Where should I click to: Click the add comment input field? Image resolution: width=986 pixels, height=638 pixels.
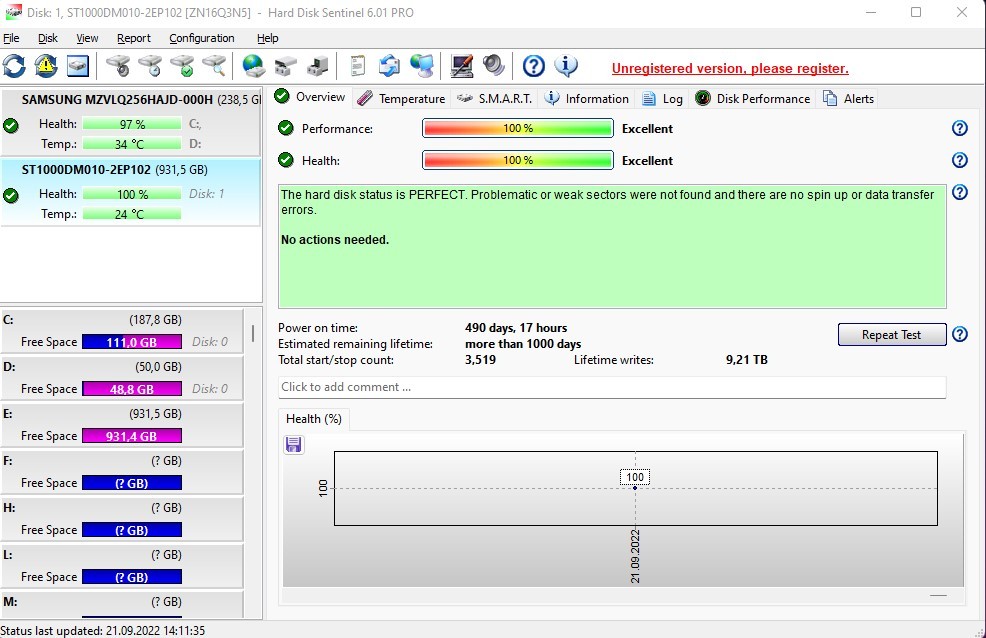[x=612, y=387]
